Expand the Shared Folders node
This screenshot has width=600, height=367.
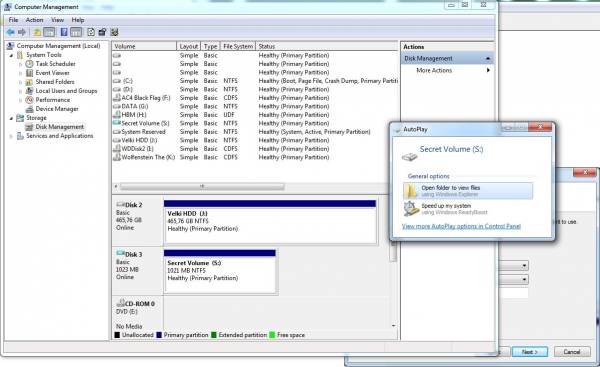point(20,82)
